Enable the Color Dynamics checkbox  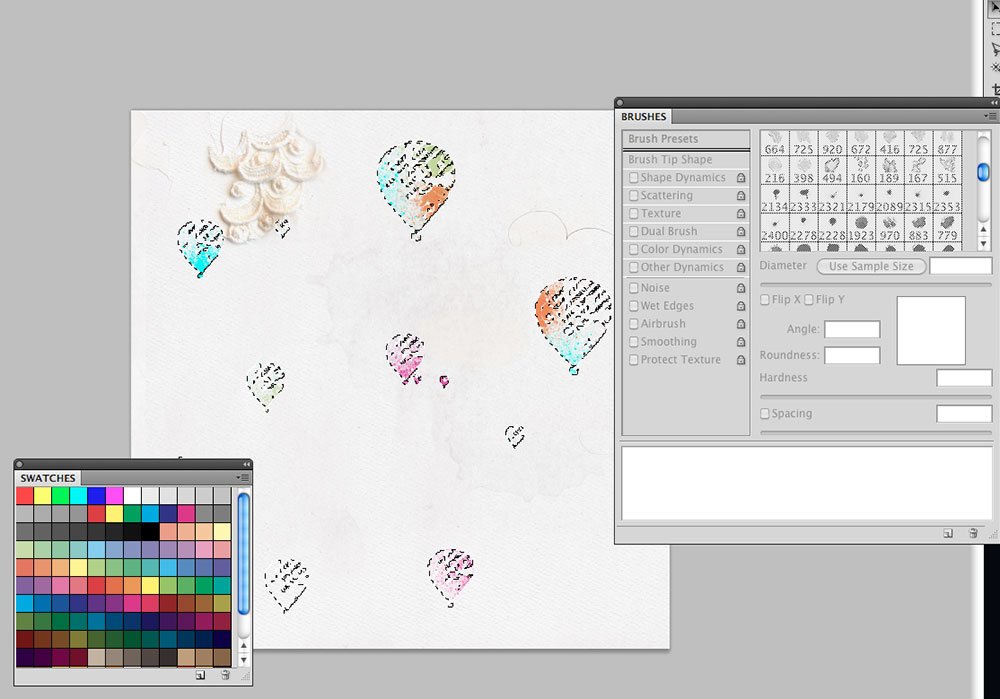633,249
